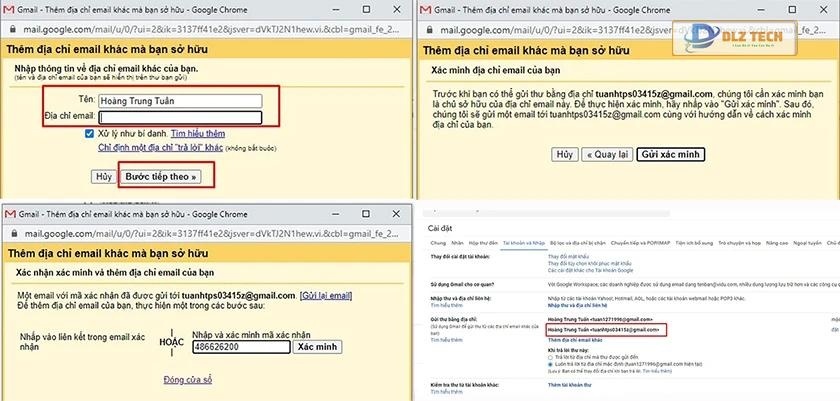Click the 'Bước tiếp theo »' button

160,176
